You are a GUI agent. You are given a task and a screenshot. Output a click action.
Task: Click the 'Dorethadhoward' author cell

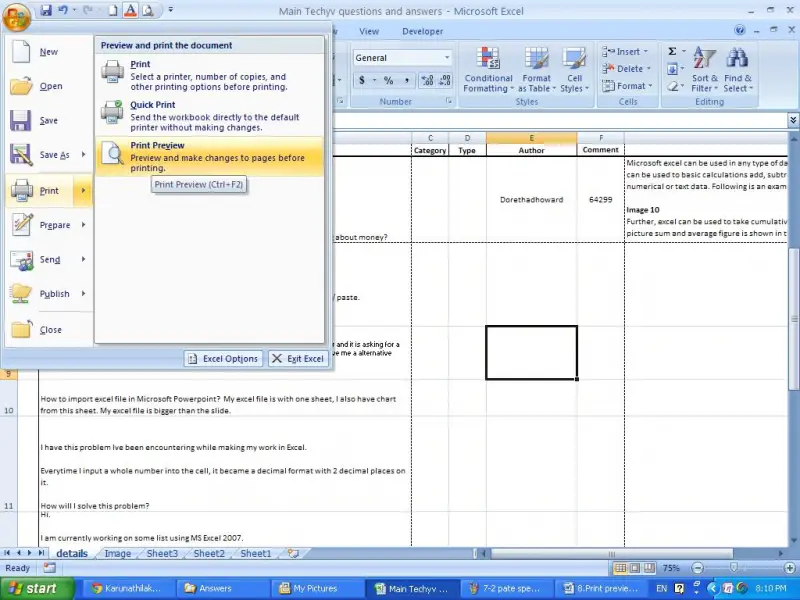tap(532, 199)
